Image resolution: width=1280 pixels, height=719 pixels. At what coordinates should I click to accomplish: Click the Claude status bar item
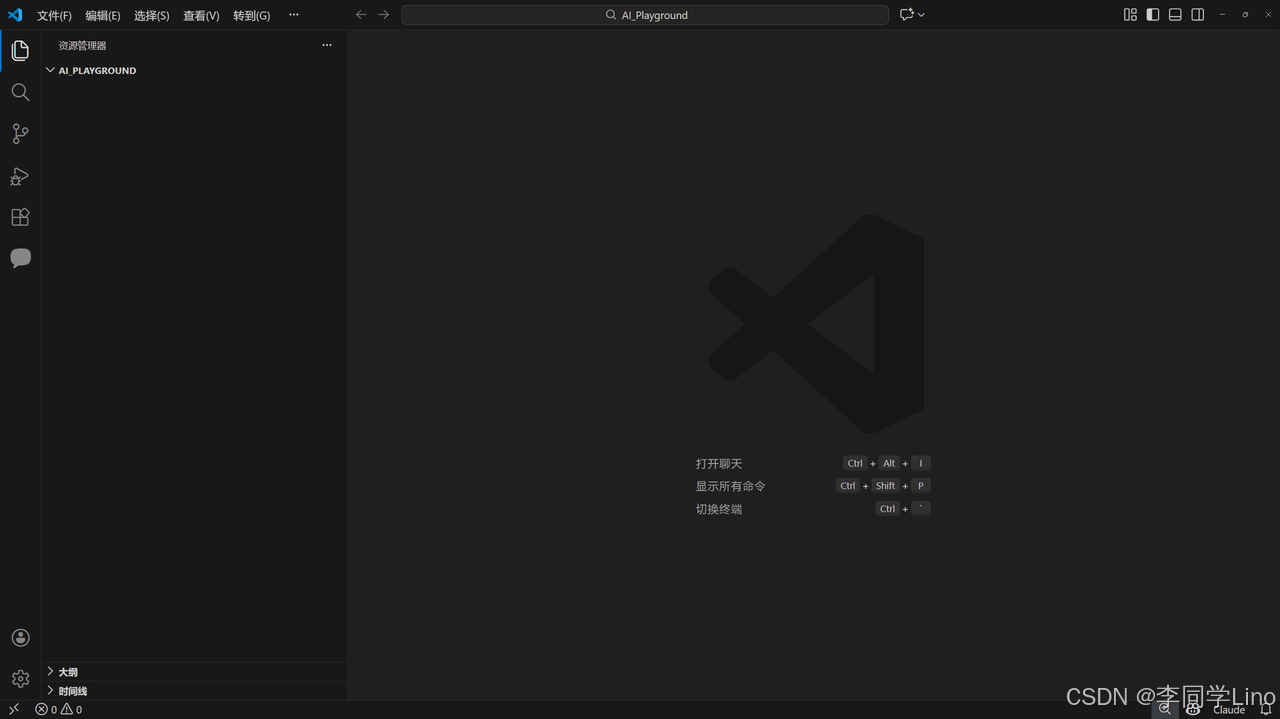click(x=1229, y=710)
